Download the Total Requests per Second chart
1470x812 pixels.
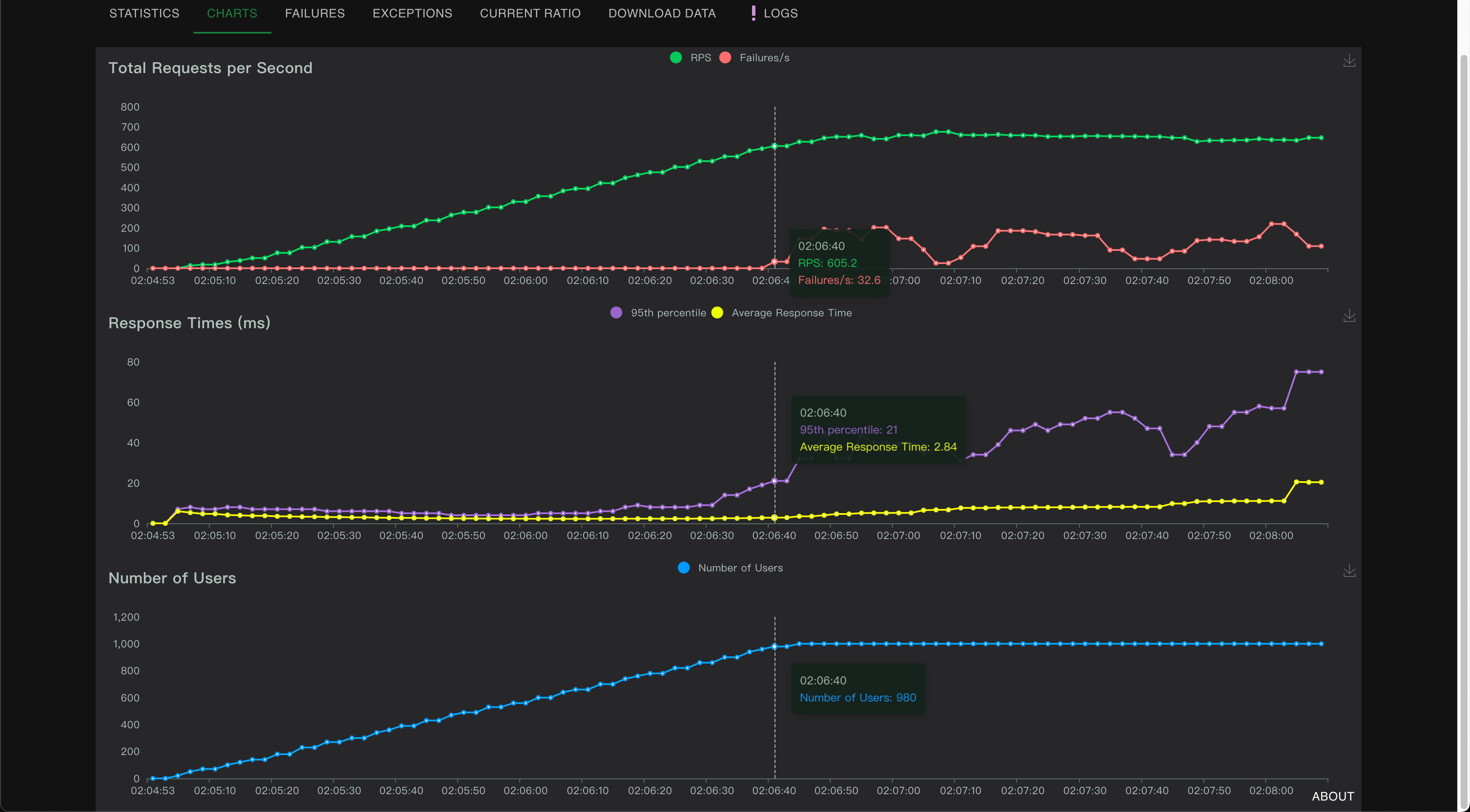1348,60
